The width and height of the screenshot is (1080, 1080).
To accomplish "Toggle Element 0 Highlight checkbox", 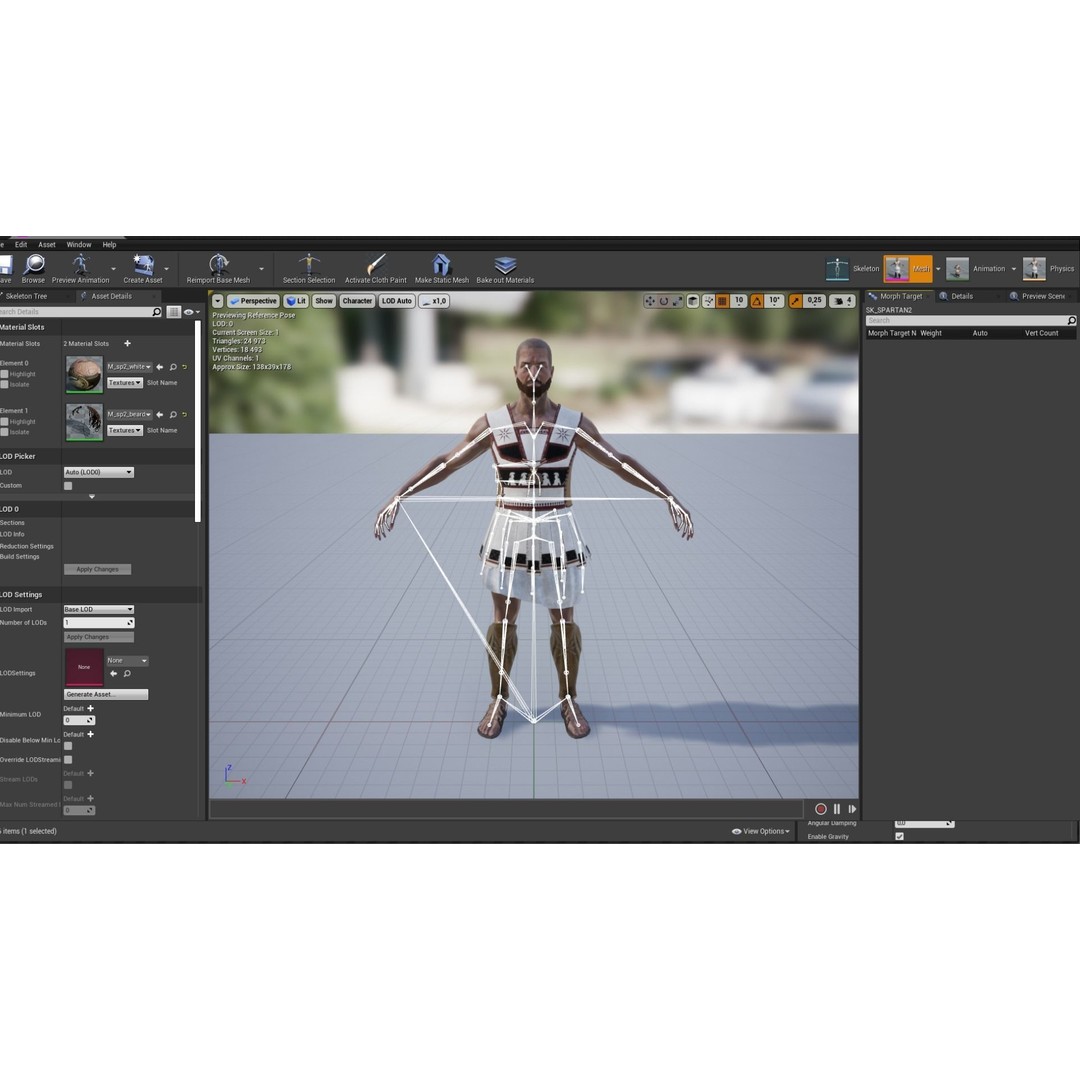I will coord(4,374).
